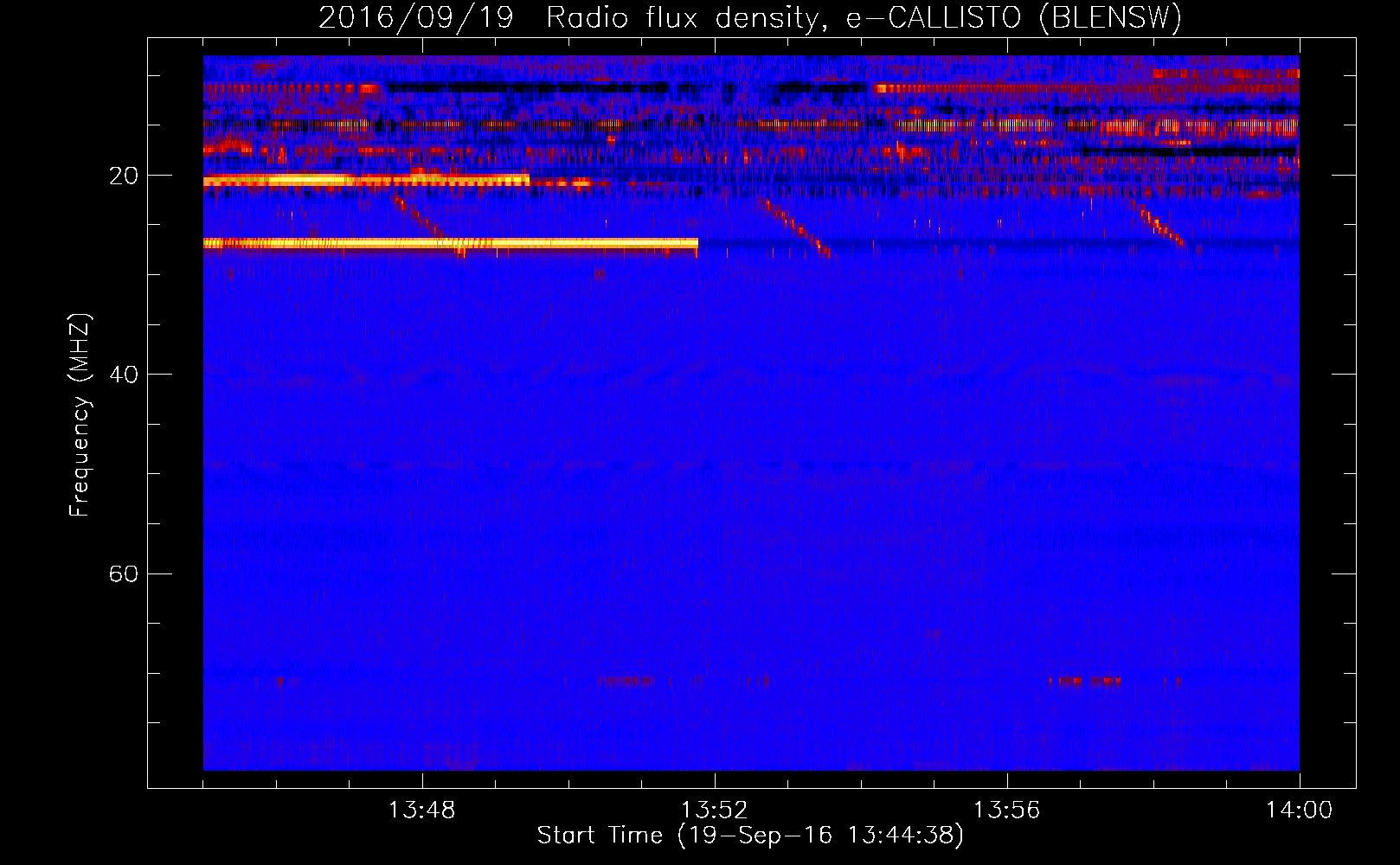Click the 13:48 time tick label
The height and width of the screenshot is (865, 1400).
tap(421, 811)
